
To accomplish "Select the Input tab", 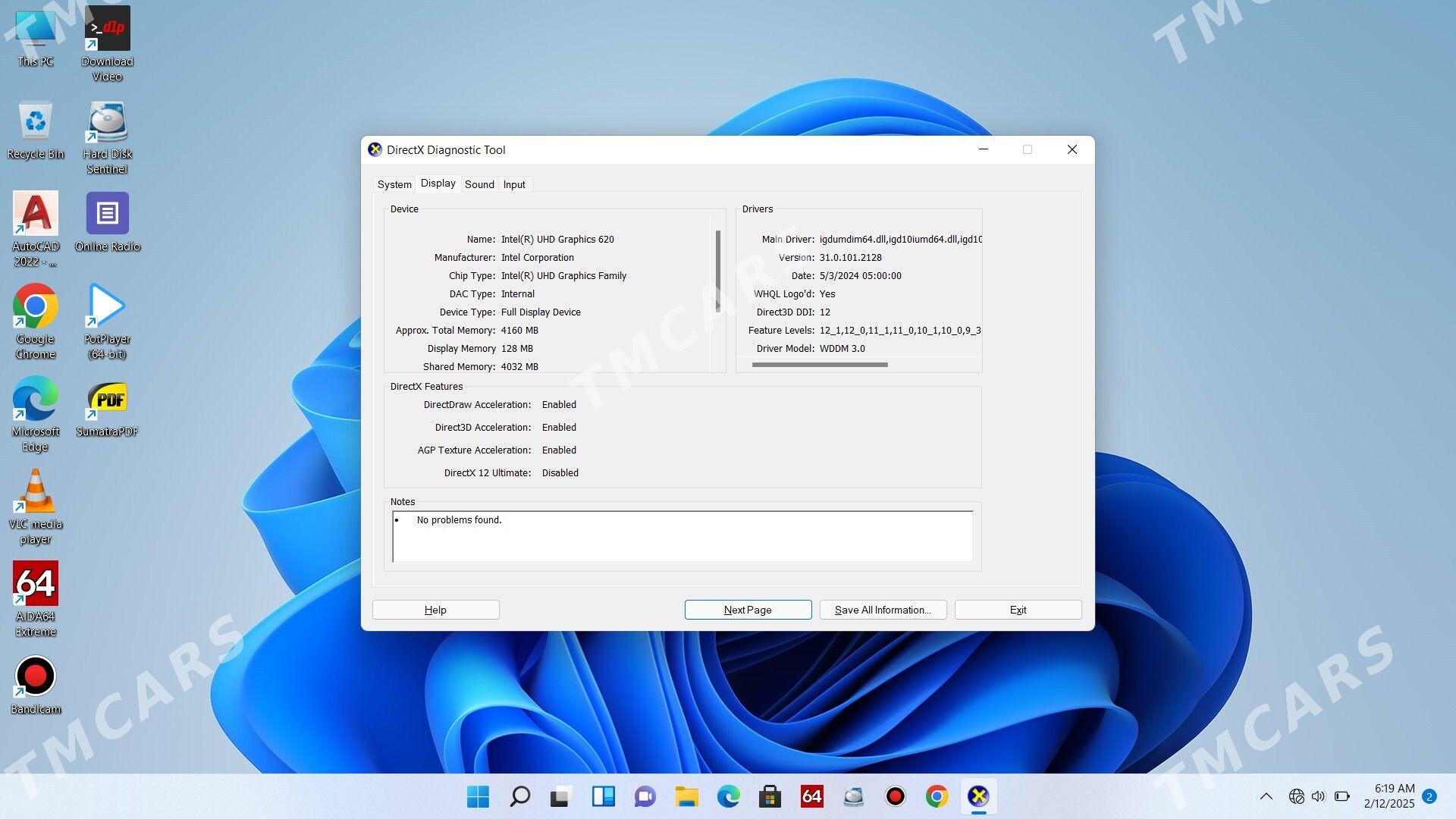I will [514, 183].
